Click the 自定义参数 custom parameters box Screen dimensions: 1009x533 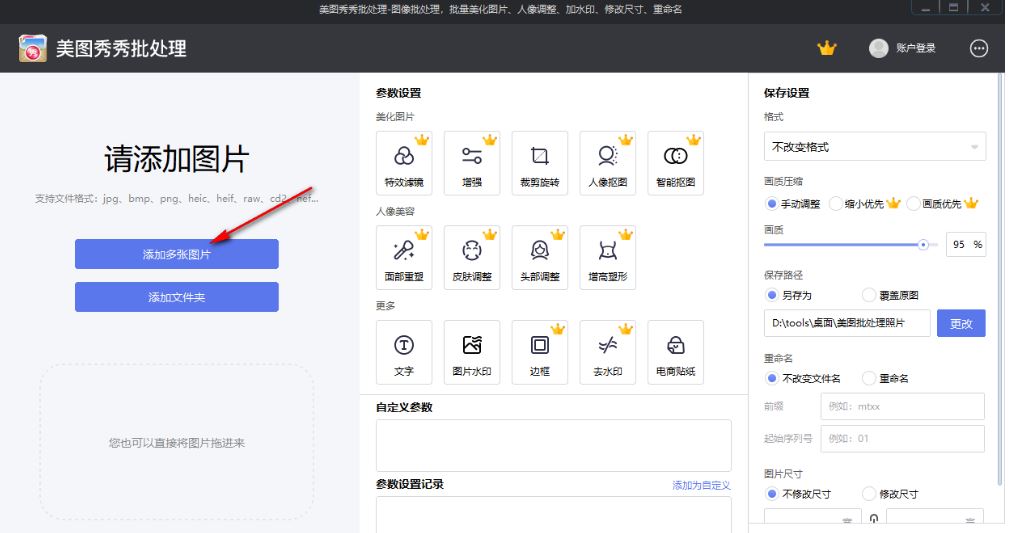[x=553, y=445]
